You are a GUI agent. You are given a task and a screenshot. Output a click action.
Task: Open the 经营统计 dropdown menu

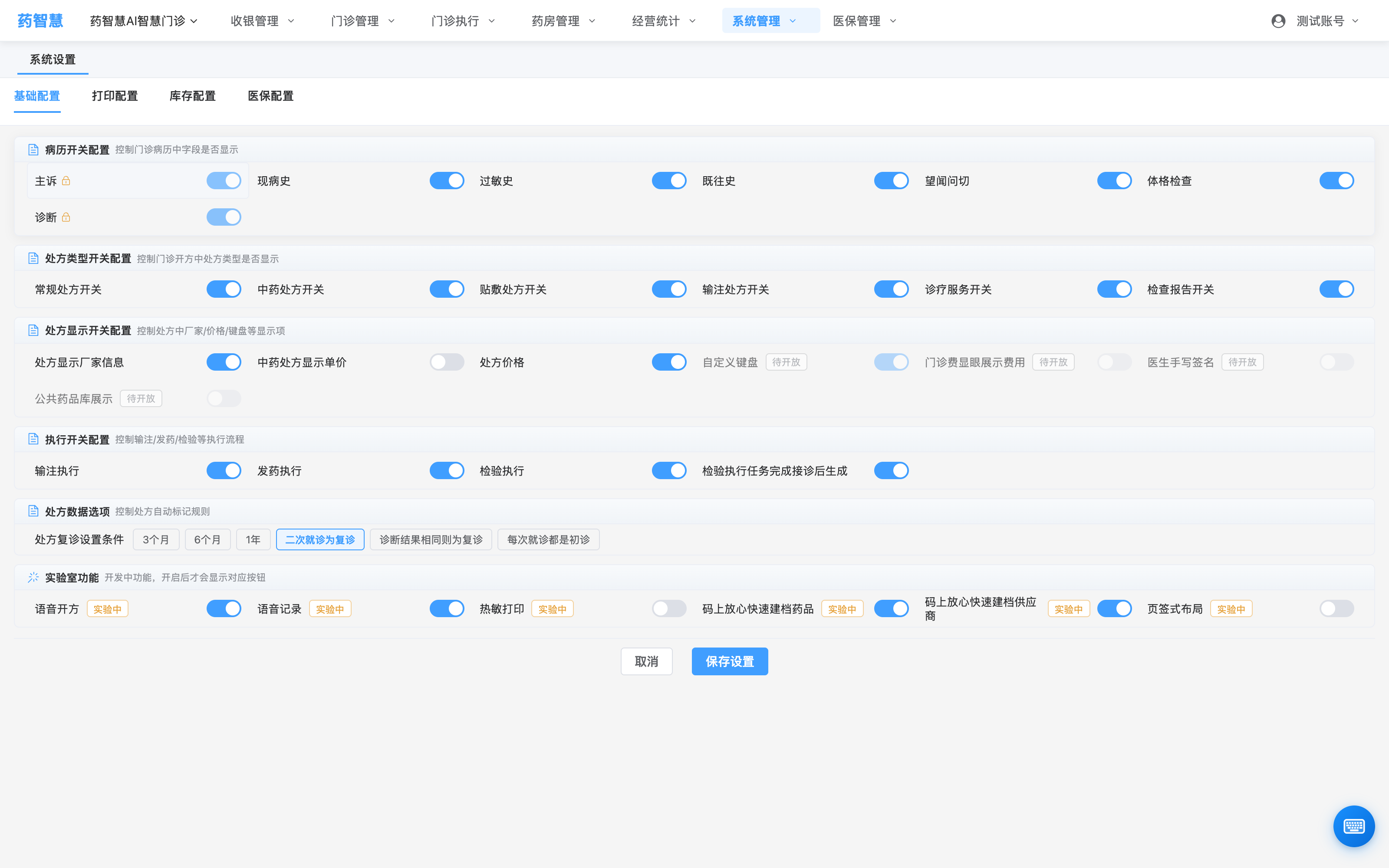point(664,21)
